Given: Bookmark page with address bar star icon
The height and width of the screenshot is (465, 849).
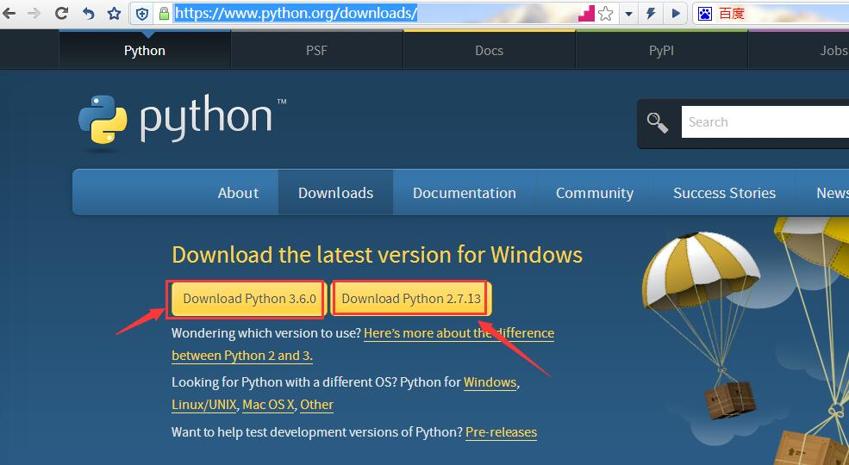Looking at the screenshot, I should click(x=606, y=14).
